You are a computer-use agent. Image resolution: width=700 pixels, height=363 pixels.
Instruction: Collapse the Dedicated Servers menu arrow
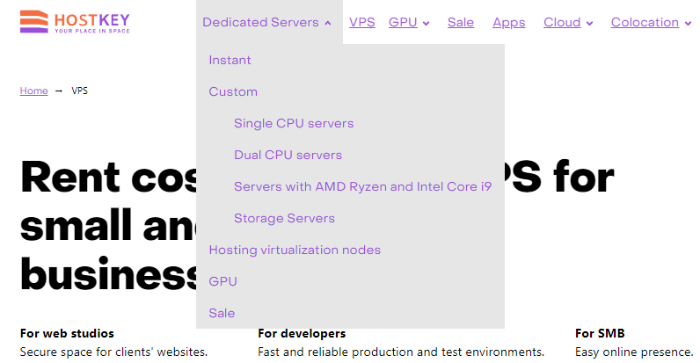(x=328, y=23)
